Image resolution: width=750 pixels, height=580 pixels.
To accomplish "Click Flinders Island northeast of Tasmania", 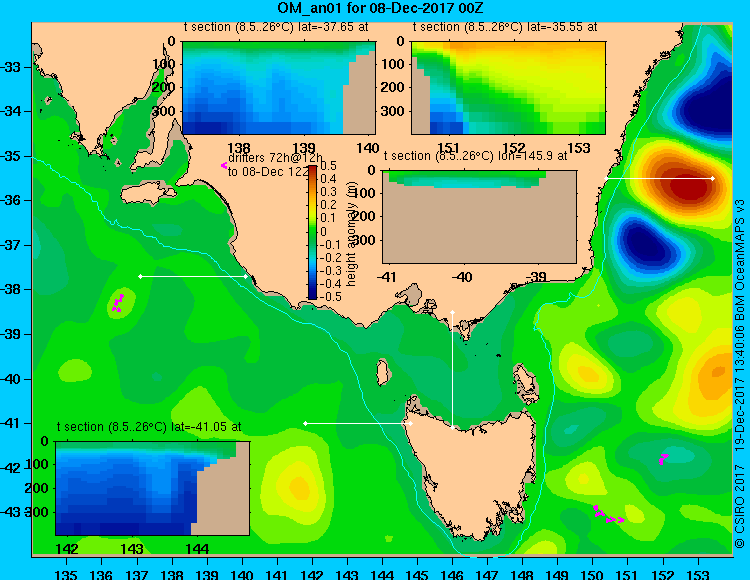I will pyautogui.click(x=527, y=383).
